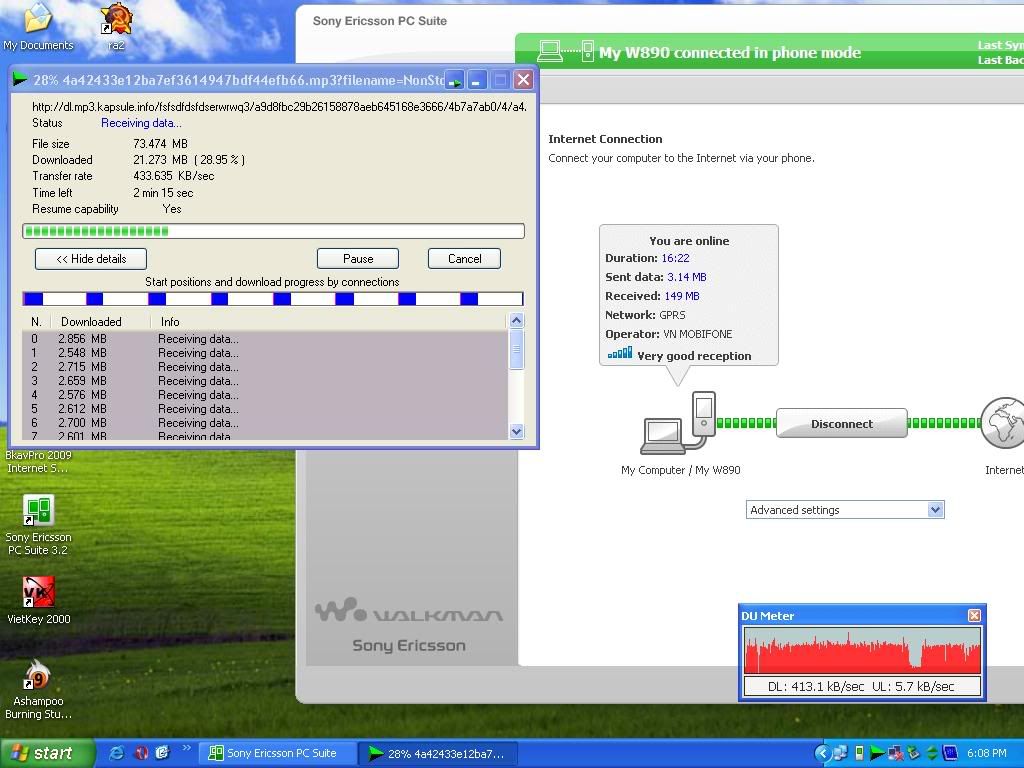
Task: Click the tray-minimize button with green arrow in download dialog
Action: click(x=455, y=80)
